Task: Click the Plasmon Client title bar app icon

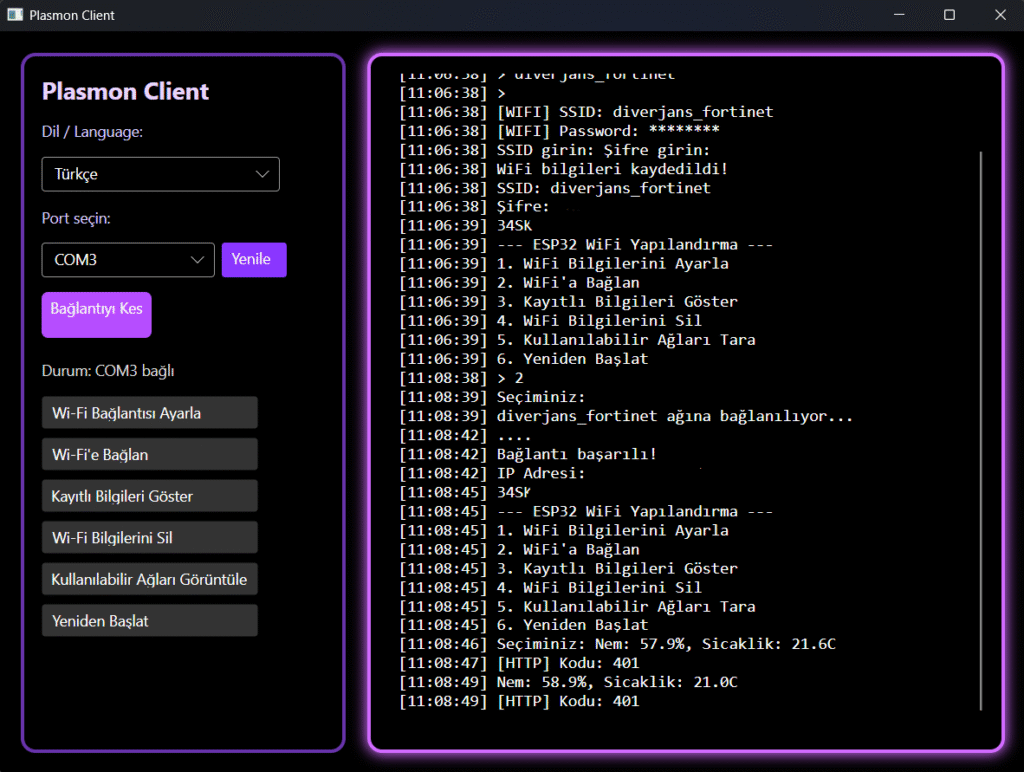Action: pyautogui.click(x=15, y=15)
